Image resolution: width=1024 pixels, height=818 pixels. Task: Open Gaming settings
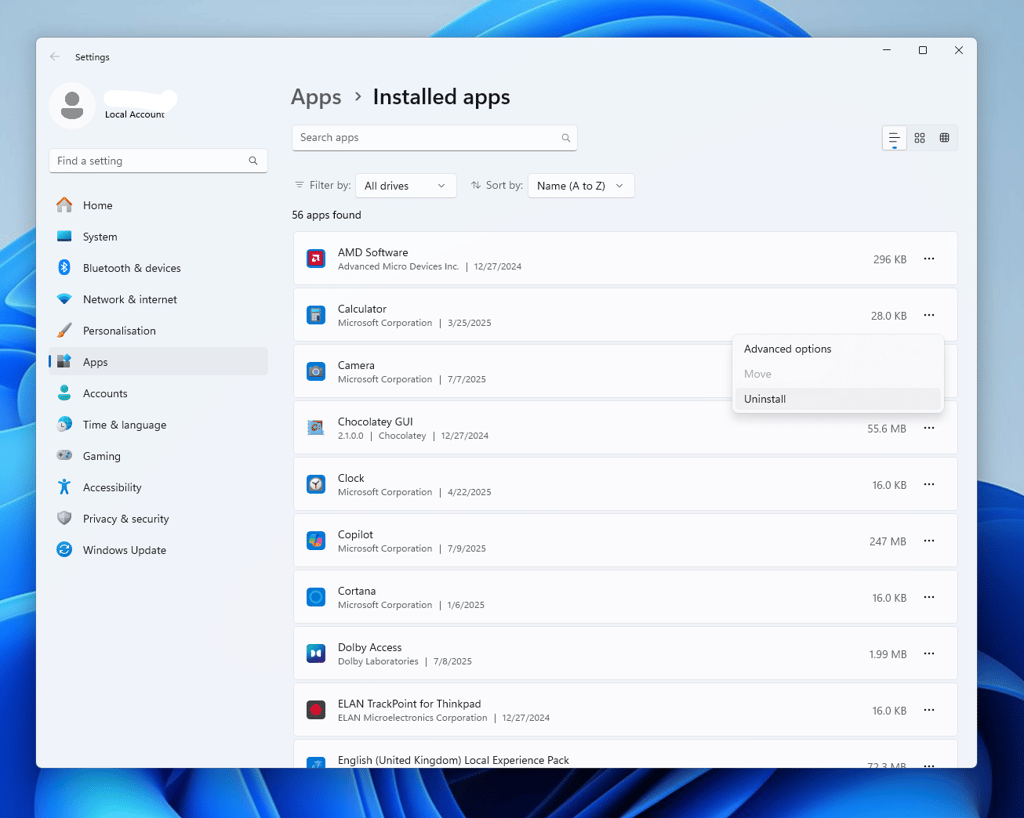pos(158,456)
